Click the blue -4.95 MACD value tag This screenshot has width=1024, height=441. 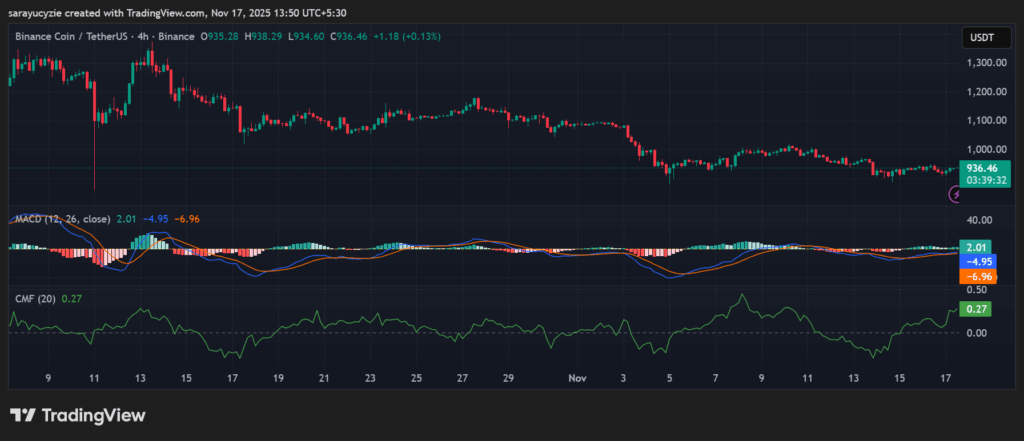point(976,260)
